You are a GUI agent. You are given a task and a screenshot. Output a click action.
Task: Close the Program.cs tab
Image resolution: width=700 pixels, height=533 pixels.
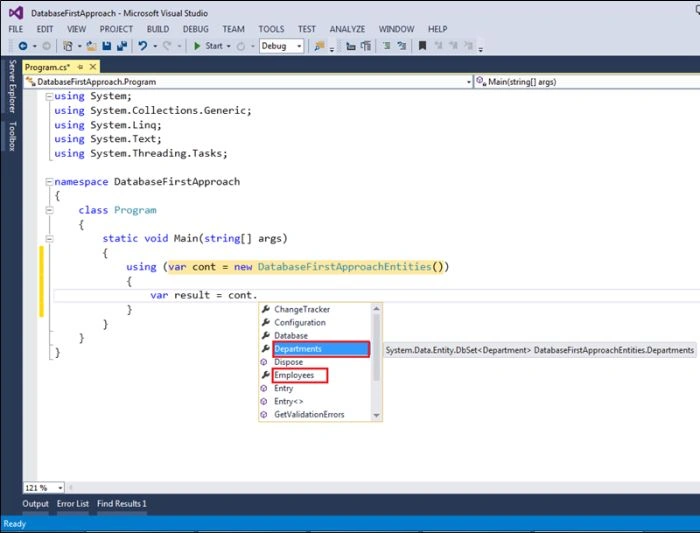(93, 67)
